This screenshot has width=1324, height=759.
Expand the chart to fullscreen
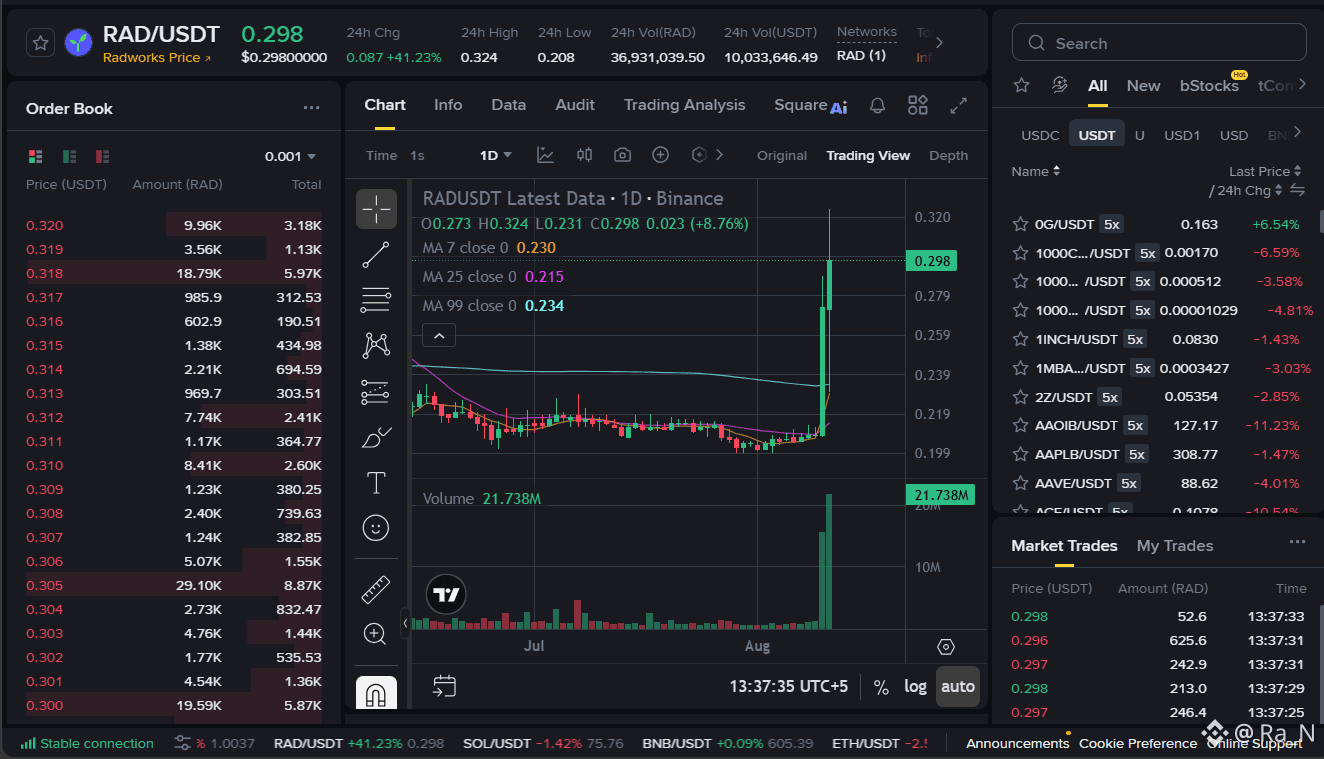pos(958,105)
